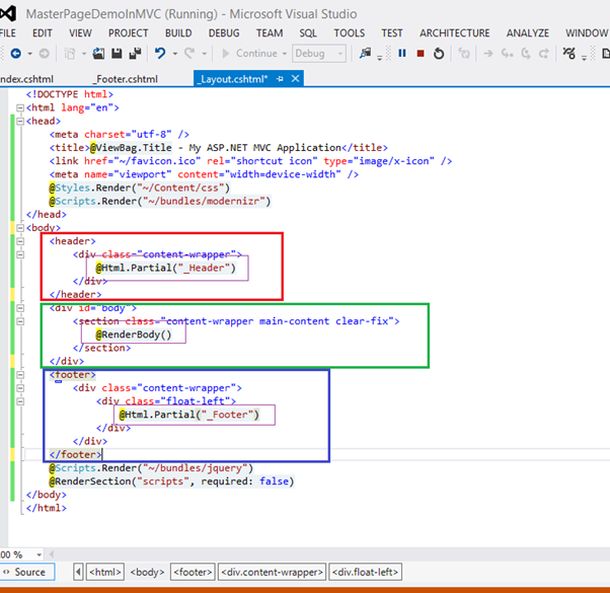Pin the _Layout.cshtml tab
Screen dimensions: 610x593
(282, 78)
